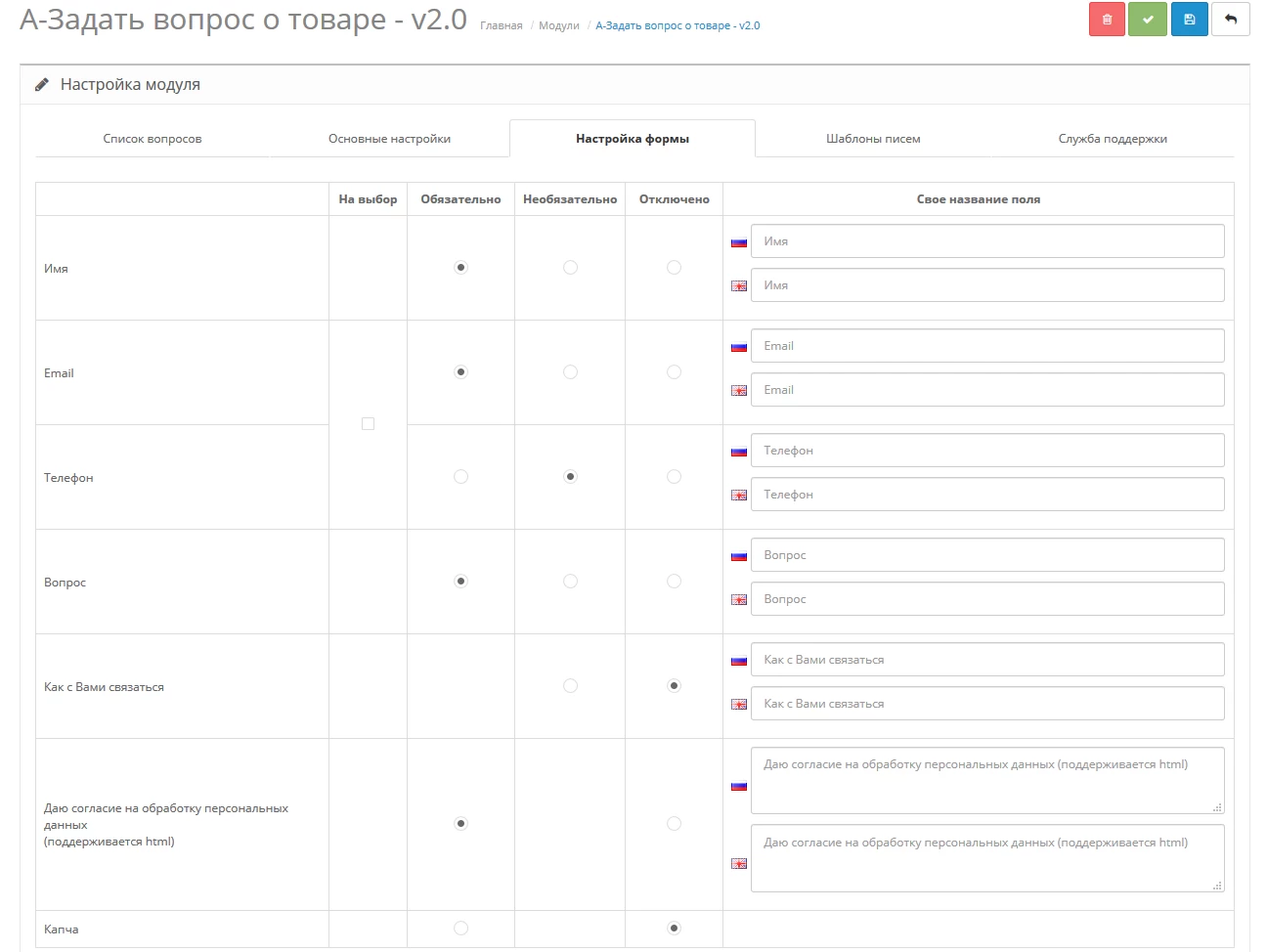Click the English Email custom name field
Image resolution: width=1267 pixels, height=952 pixels.
point(987,390)
